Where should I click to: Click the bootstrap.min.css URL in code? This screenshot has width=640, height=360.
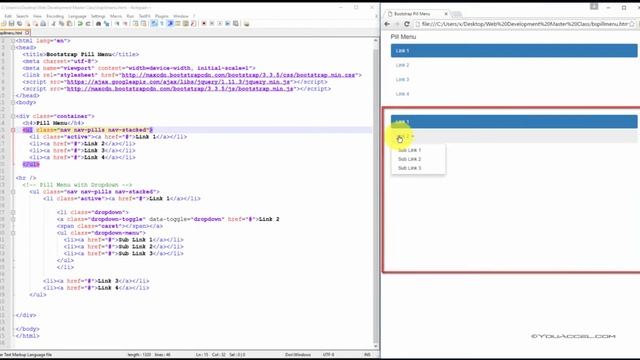coord(238,75)
